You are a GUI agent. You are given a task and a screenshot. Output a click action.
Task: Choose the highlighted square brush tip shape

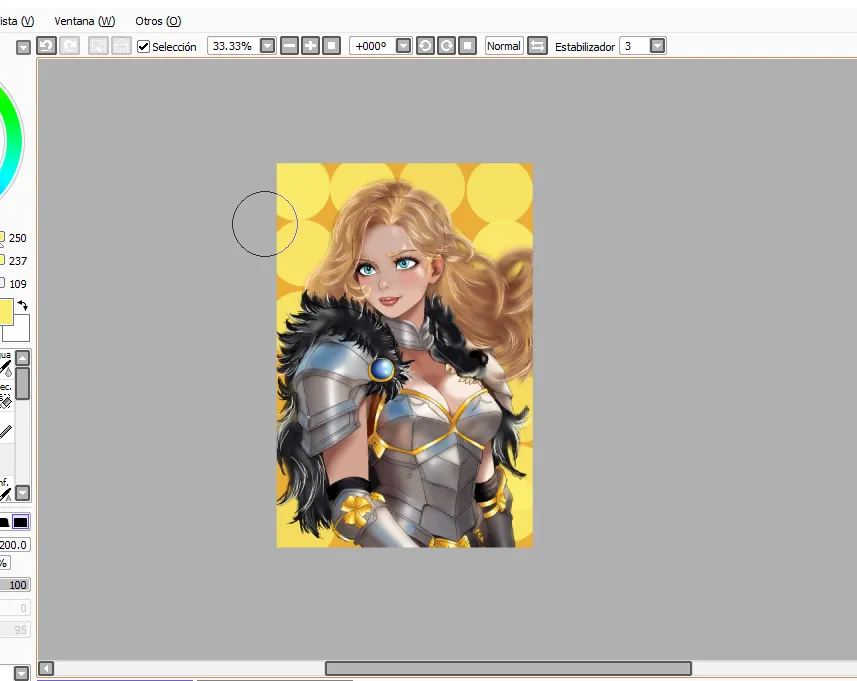tap(21, 522)
